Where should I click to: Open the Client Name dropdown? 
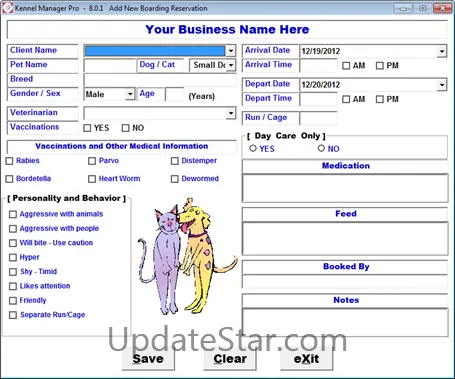231,51
